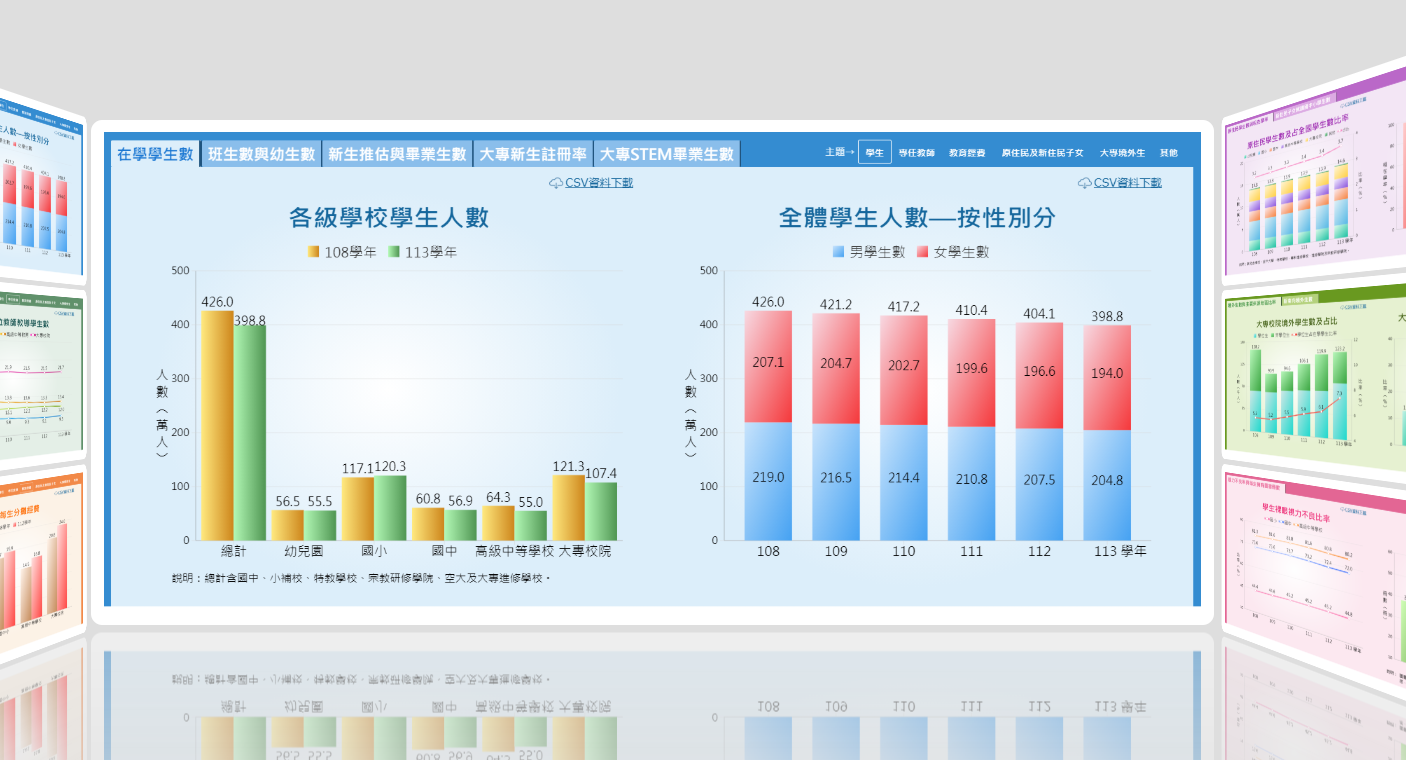Open the 大專STEM畢業生數 tab
This screenshot has height=760, width=1406.
[667, 154]
